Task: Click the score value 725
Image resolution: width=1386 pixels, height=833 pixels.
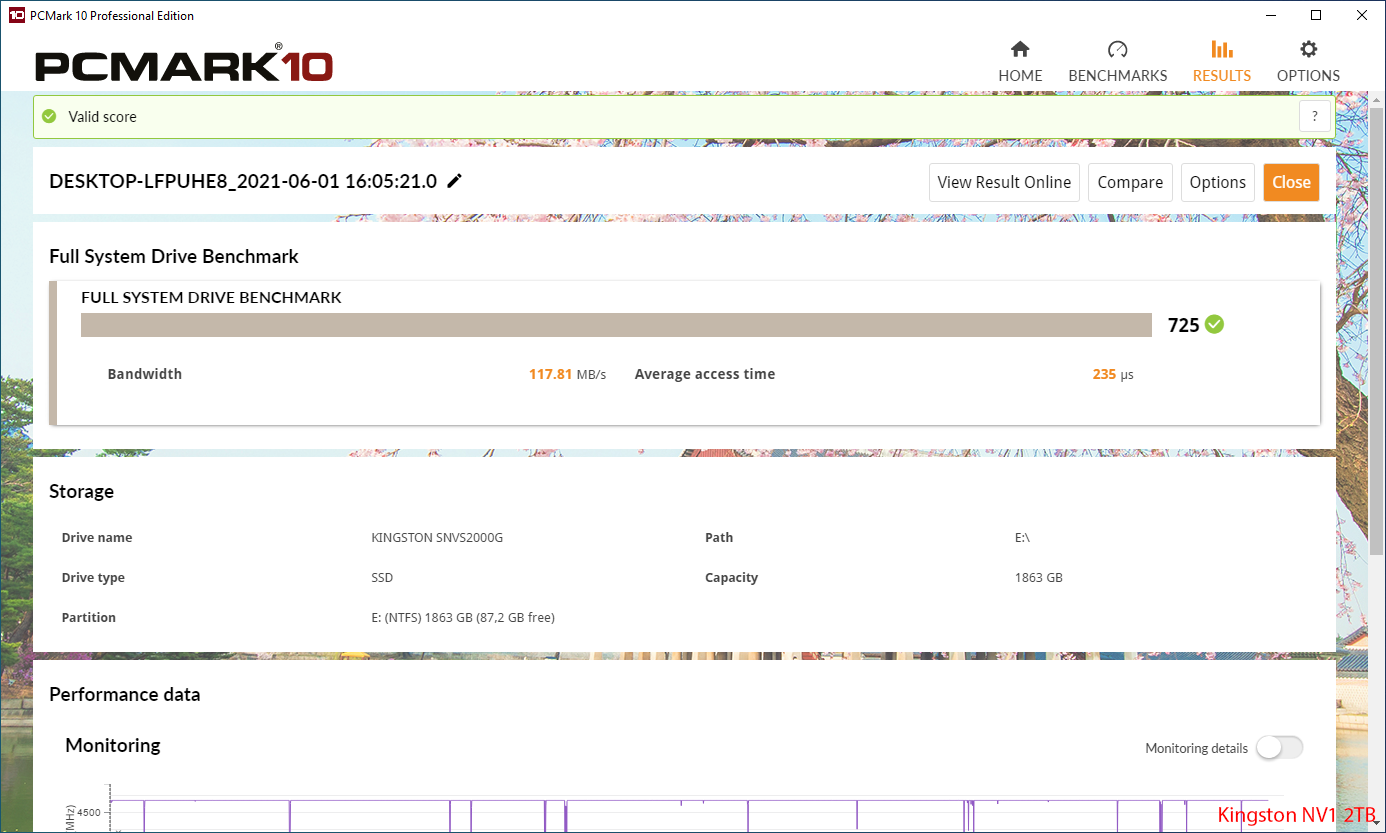Action: tap(1184, 325)
